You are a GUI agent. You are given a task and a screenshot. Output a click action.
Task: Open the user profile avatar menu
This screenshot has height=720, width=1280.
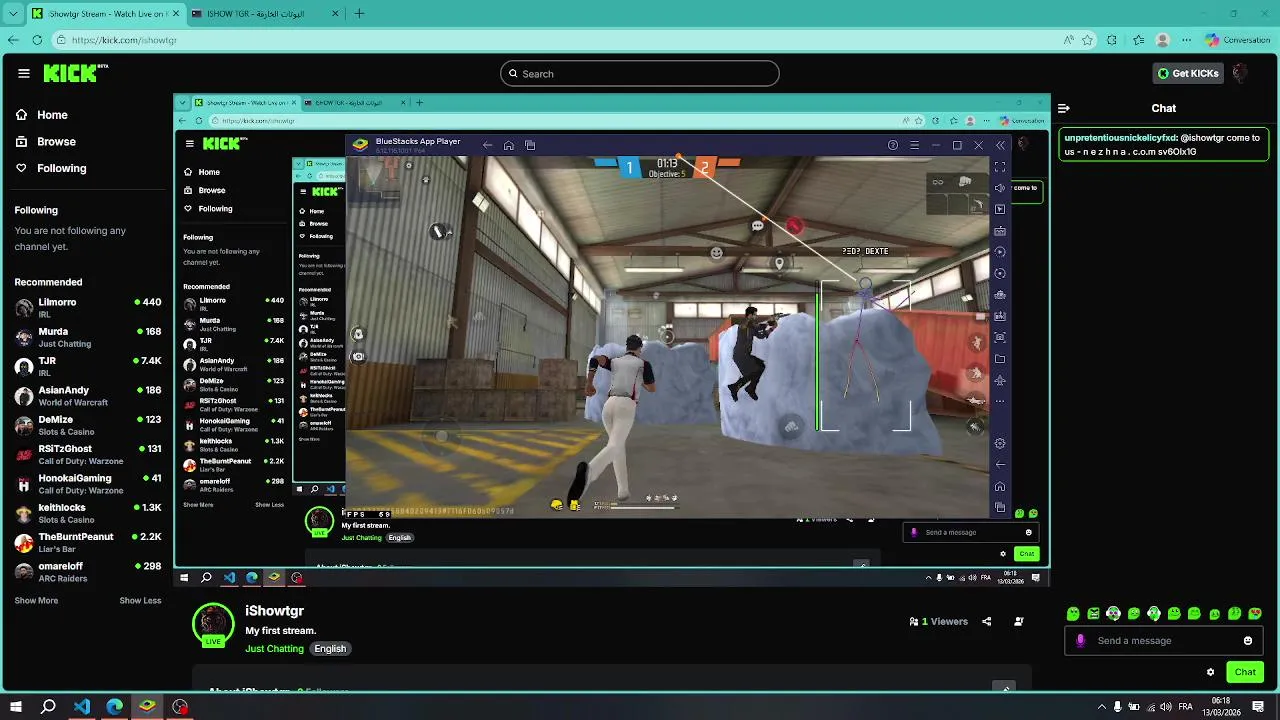(x=1240, y=73)
